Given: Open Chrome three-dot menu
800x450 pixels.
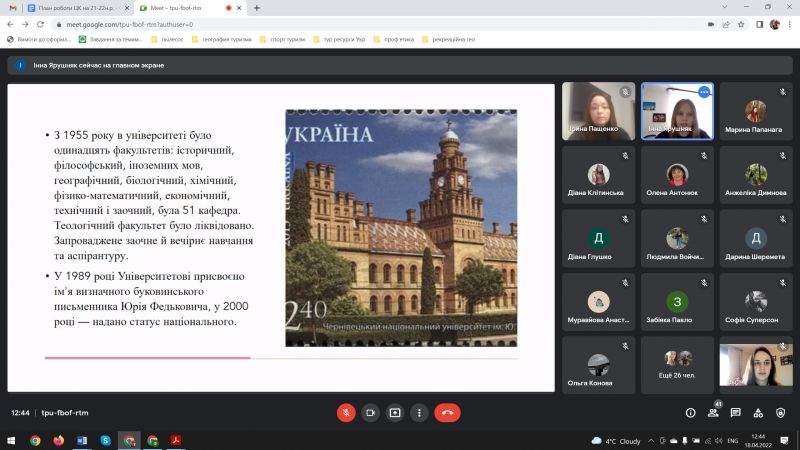Looking at the screenshot, I should (790, 24).
